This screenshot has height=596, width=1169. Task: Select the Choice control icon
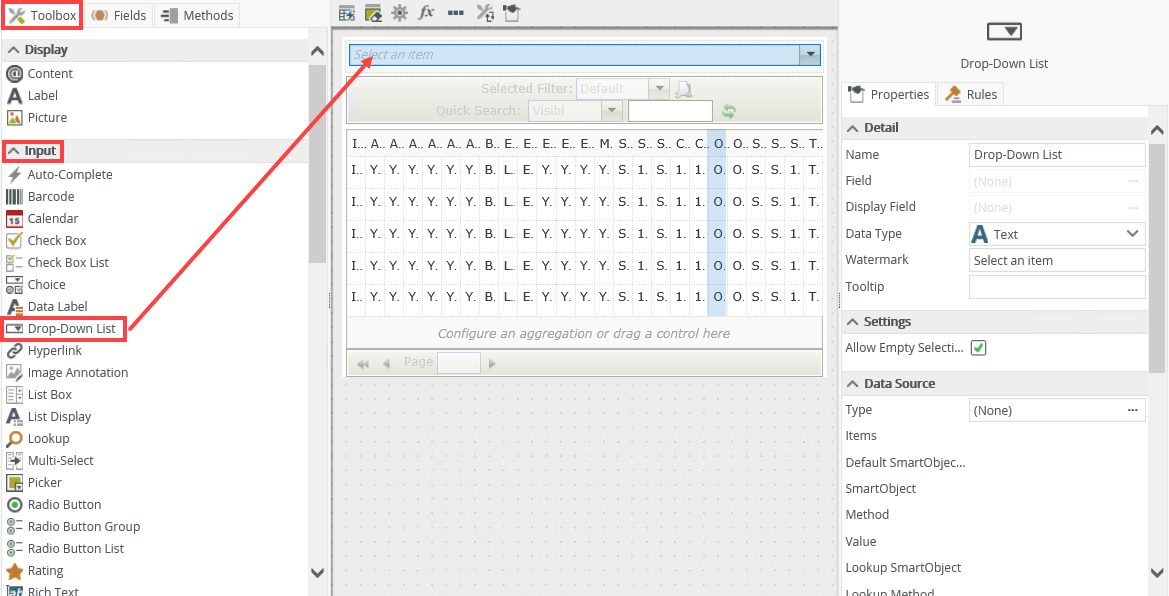14,284
